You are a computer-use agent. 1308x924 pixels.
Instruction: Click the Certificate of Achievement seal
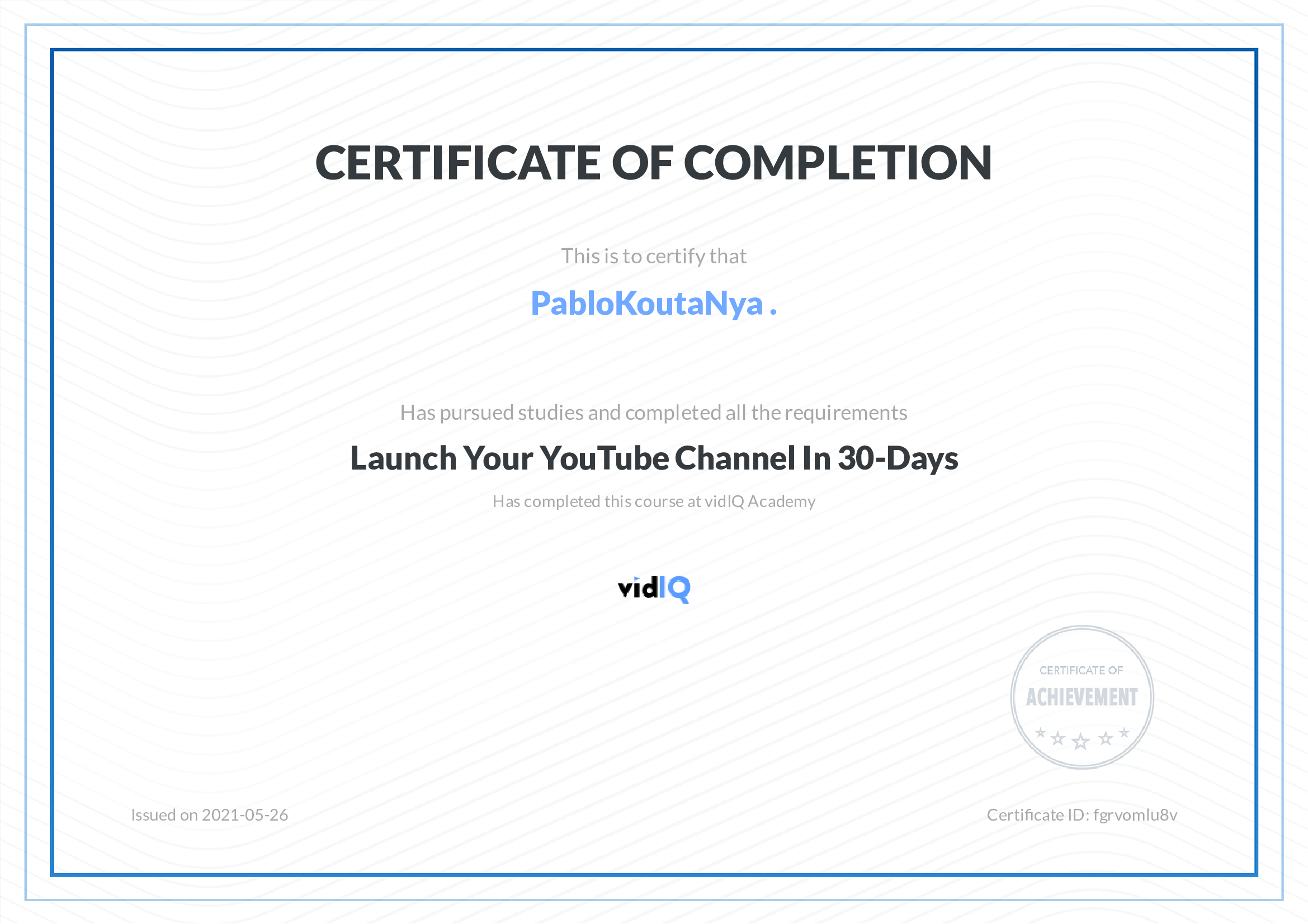coord(1082,698)
